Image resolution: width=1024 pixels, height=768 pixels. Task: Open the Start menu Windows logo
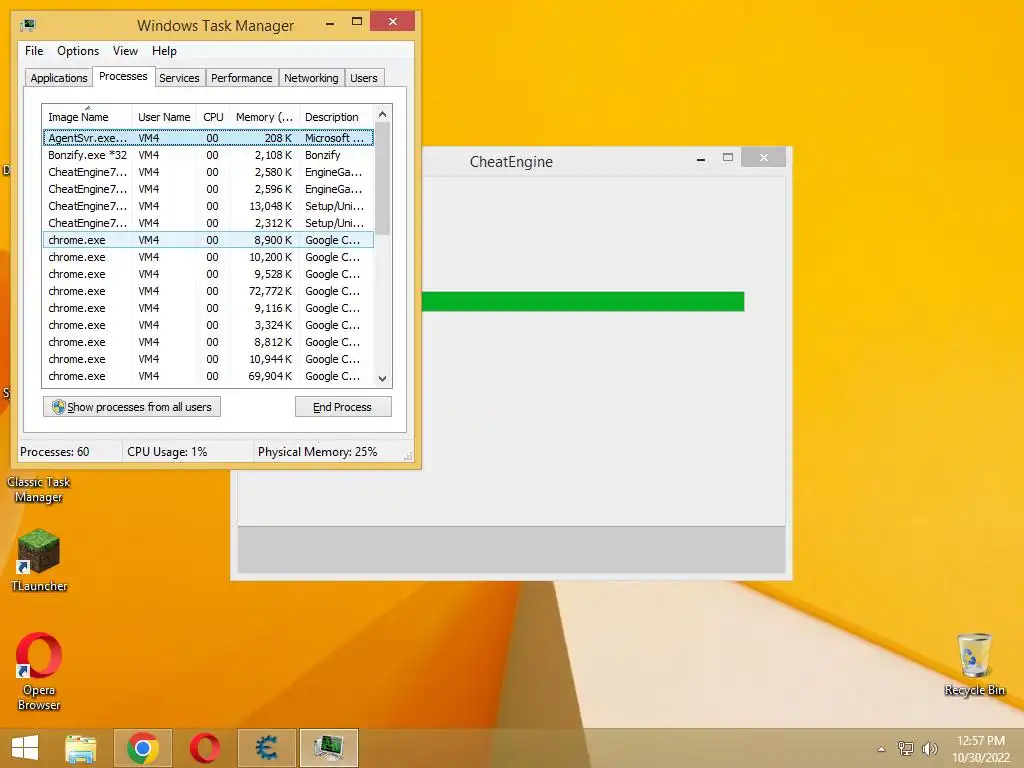click(x=25, y=748)
